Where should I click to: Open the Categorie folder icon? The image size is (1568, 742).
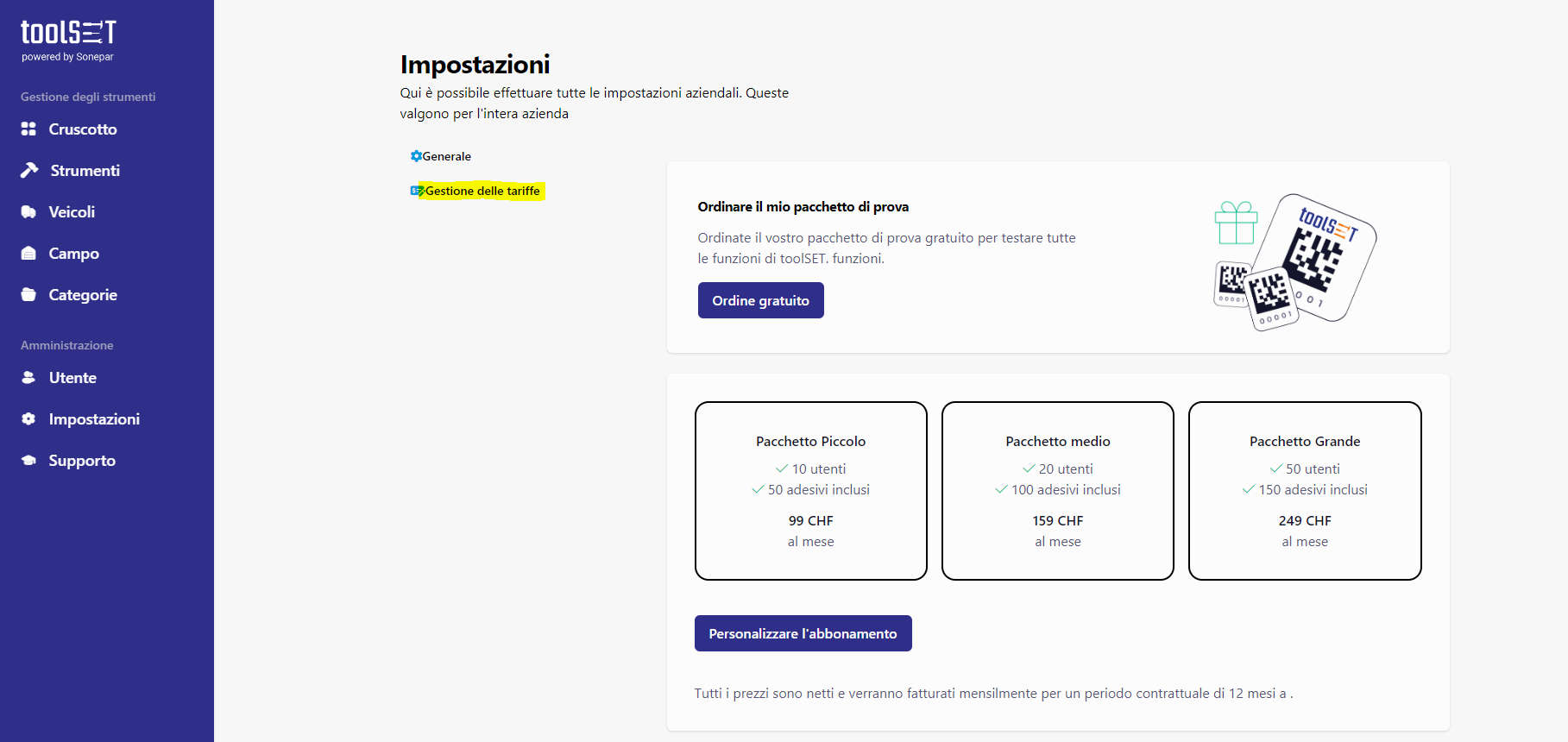pos(28,294)
